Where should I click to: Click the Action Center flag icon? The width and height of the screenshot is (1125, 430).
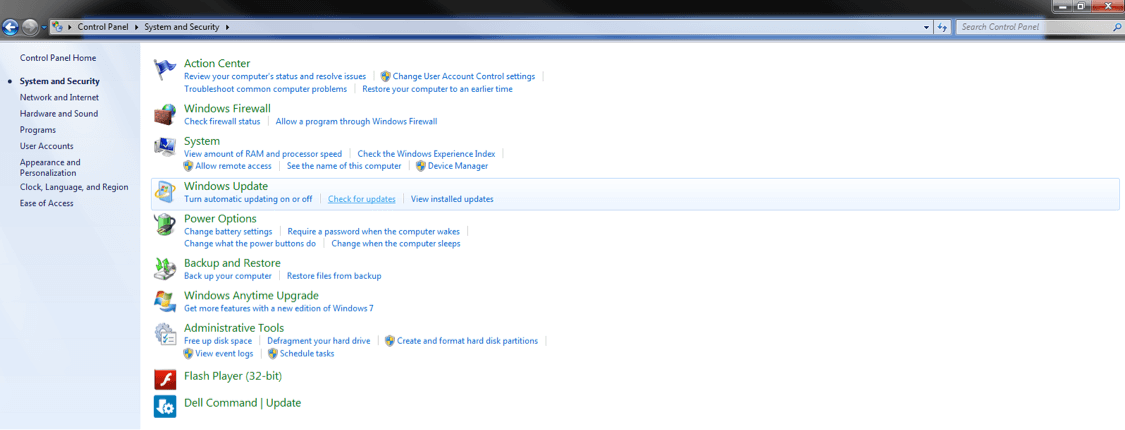pos(165,70)
